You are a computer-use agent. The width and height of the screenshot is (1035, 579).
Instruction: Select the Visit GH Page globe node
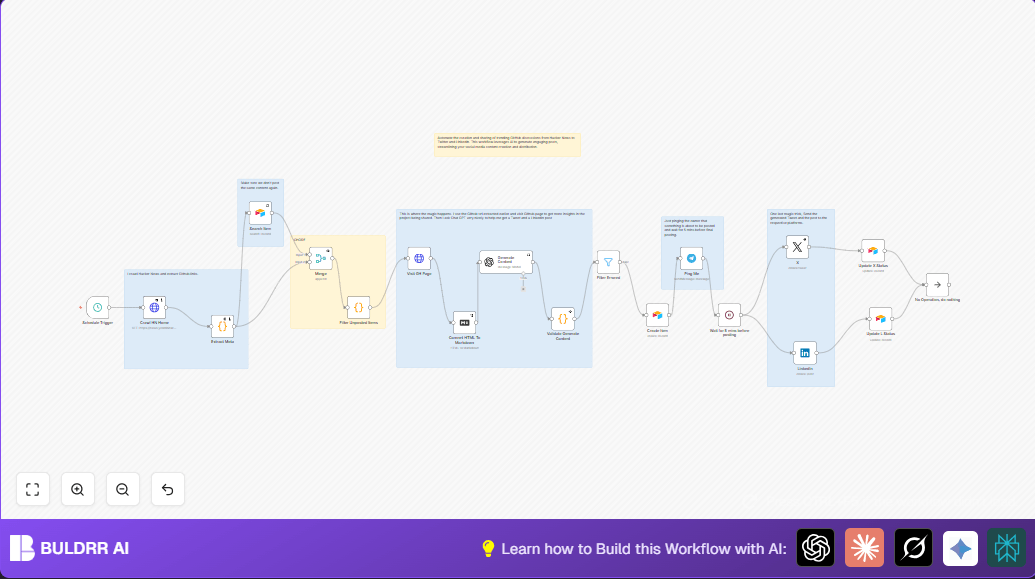coord(419,259)
